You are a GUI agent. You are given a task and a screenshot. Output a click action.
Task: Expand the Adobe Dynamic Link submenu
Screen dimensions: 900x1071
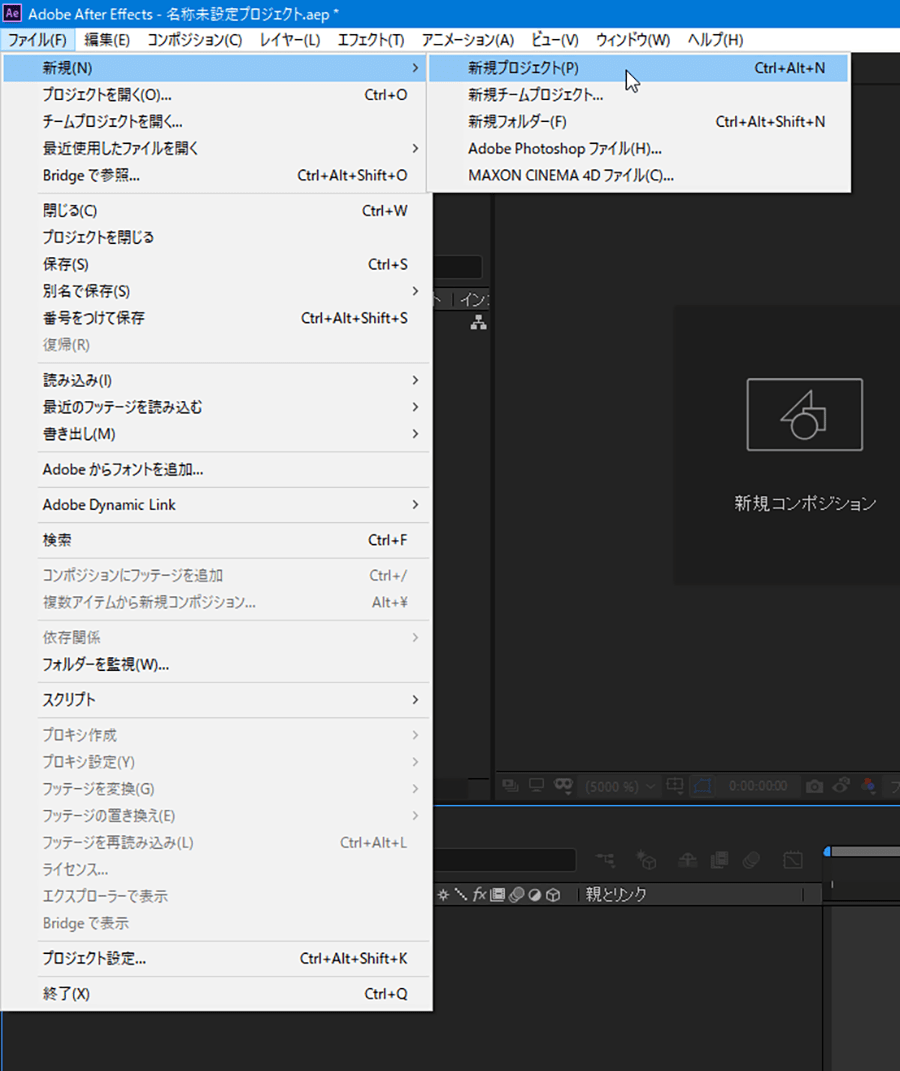pyautogui.click(x=214, y=505)
